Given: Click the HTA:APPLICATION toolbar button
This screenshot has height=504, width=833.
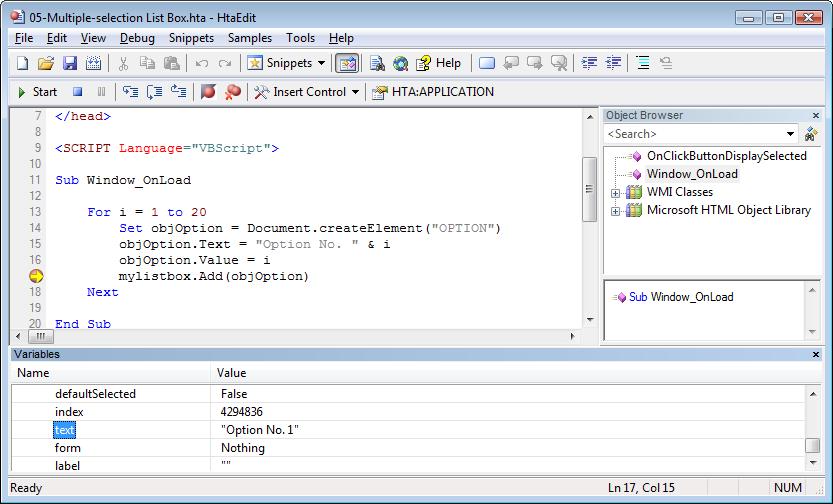Looking at the screenshot, I should 433,92.
